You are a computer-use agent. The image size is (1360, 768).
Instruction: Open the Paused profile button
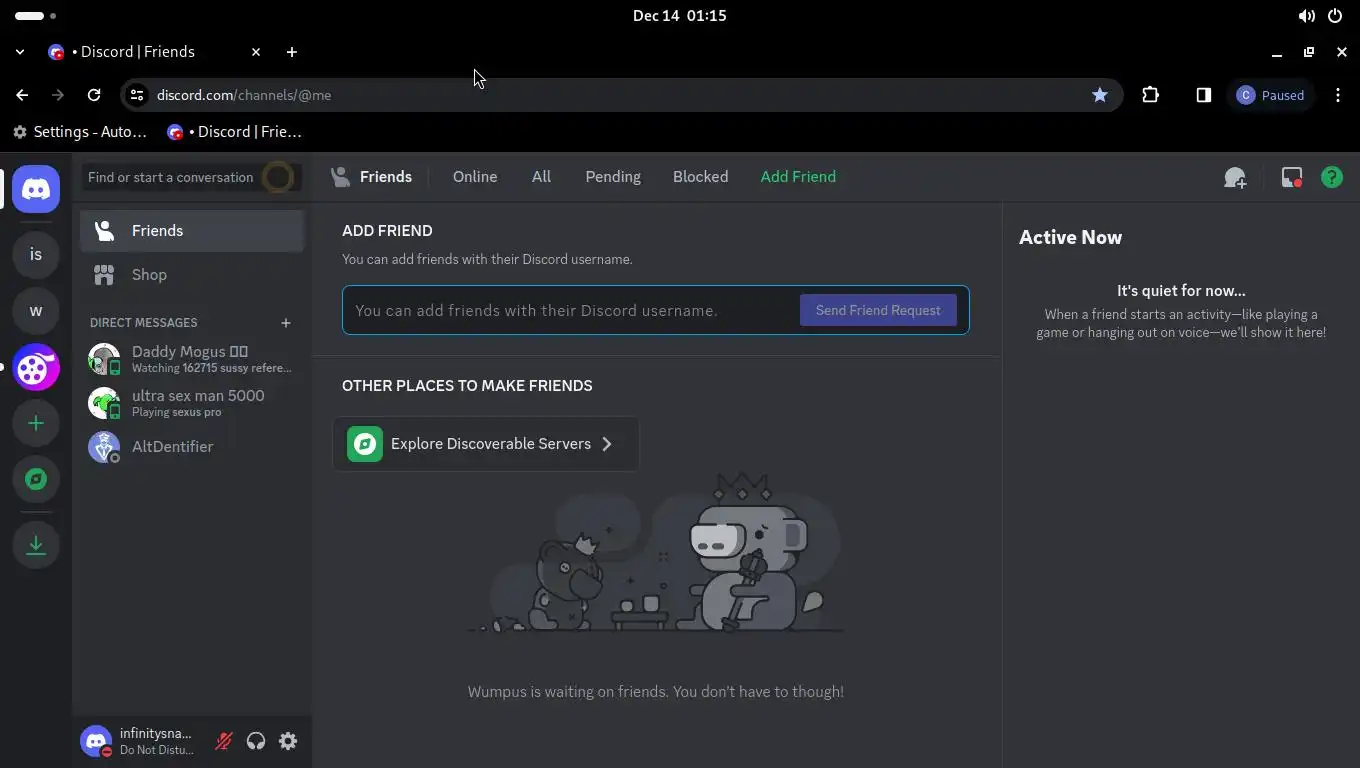click(x=1271, y=95)
